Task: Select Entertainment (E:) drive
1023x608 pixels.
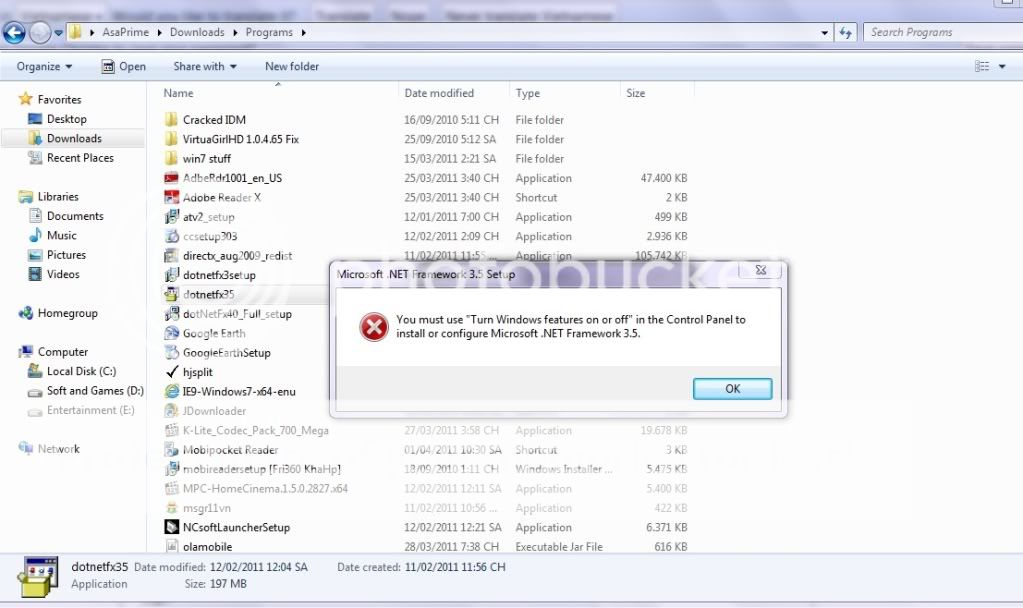Action: coord(90,410)
